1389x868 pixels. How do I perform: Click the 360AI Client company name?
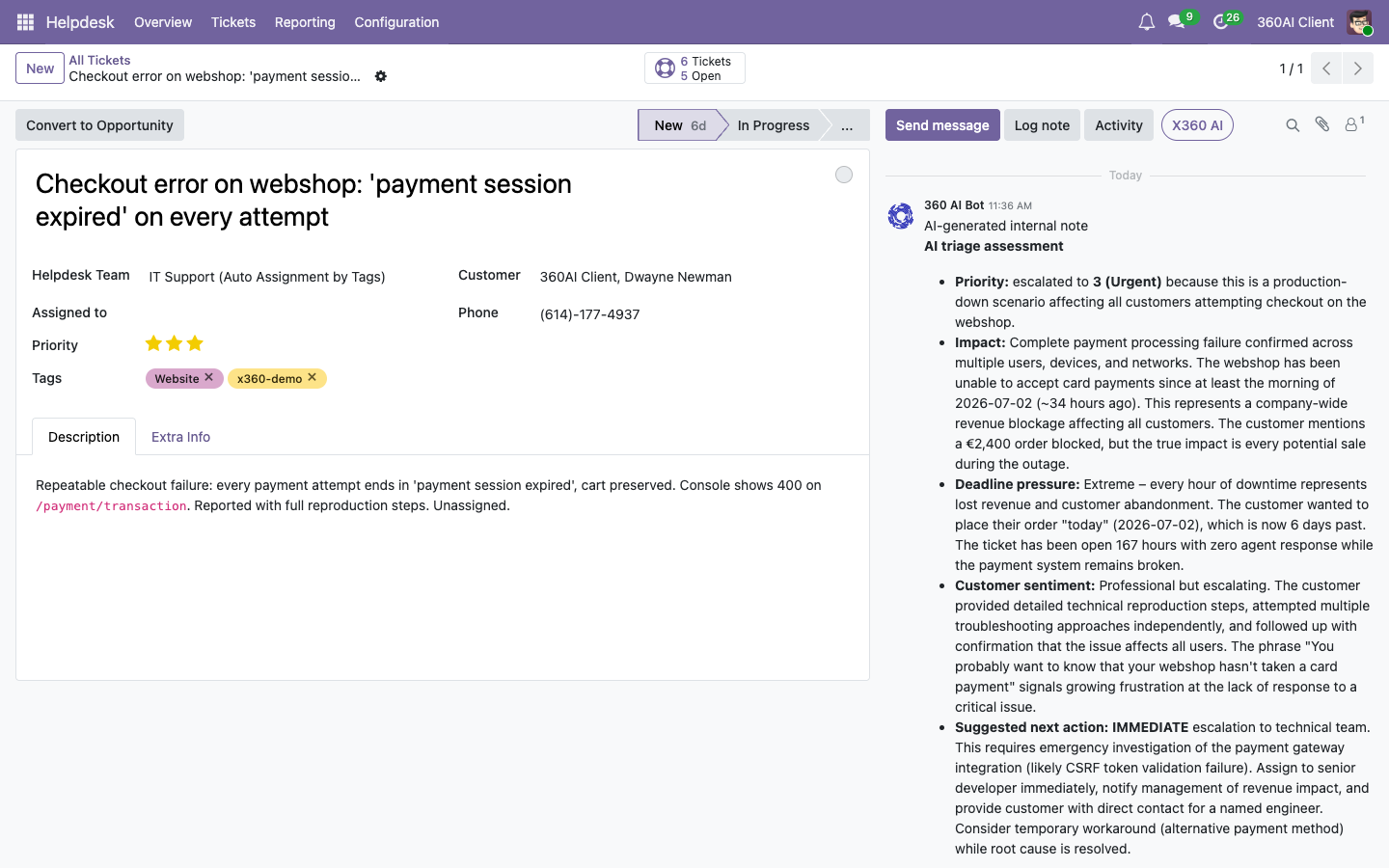(x=1295, y=22)
